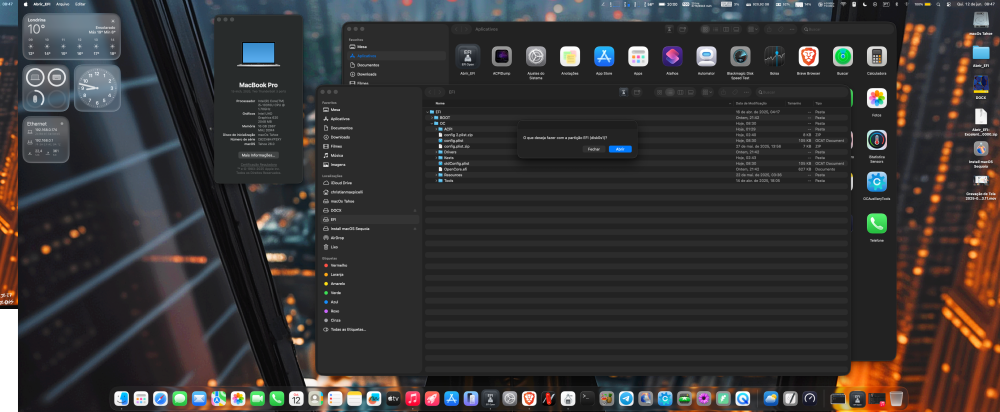This screenshot has height=412, width=1000.
Task: Click search field in EFI window toolbar
Action: point(803,92)
